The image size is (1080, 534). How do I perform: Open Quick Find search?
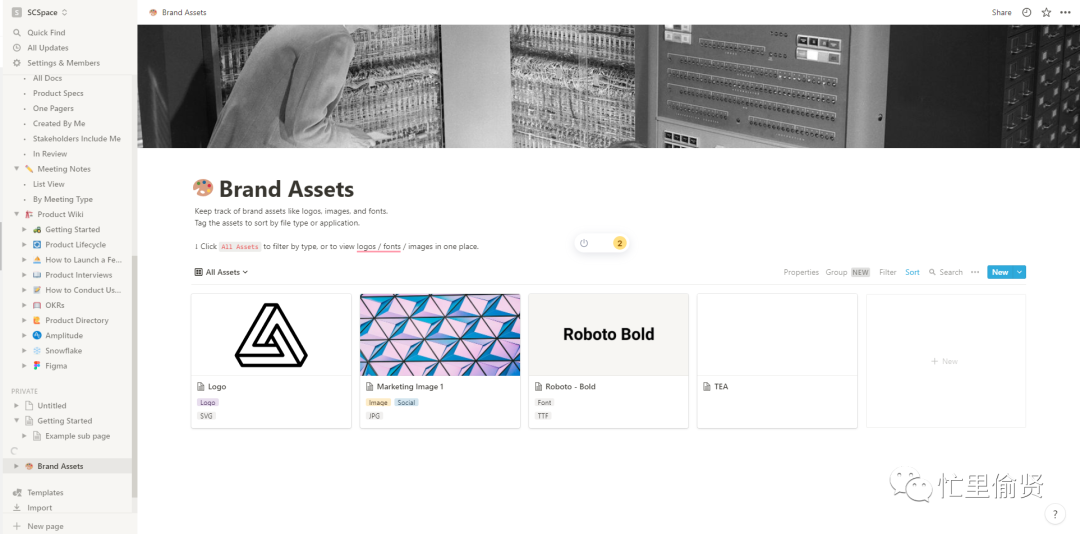(x=45, y=33)
